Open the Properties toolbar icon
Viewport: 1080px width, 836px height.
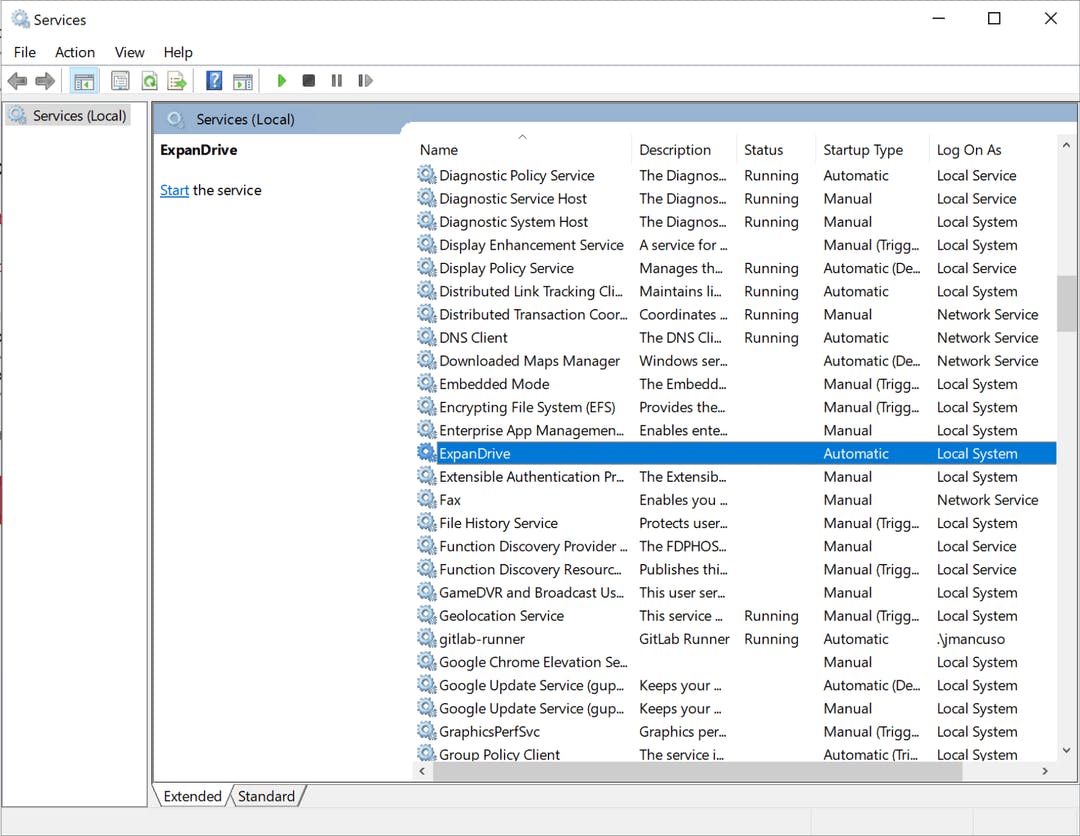120,81
